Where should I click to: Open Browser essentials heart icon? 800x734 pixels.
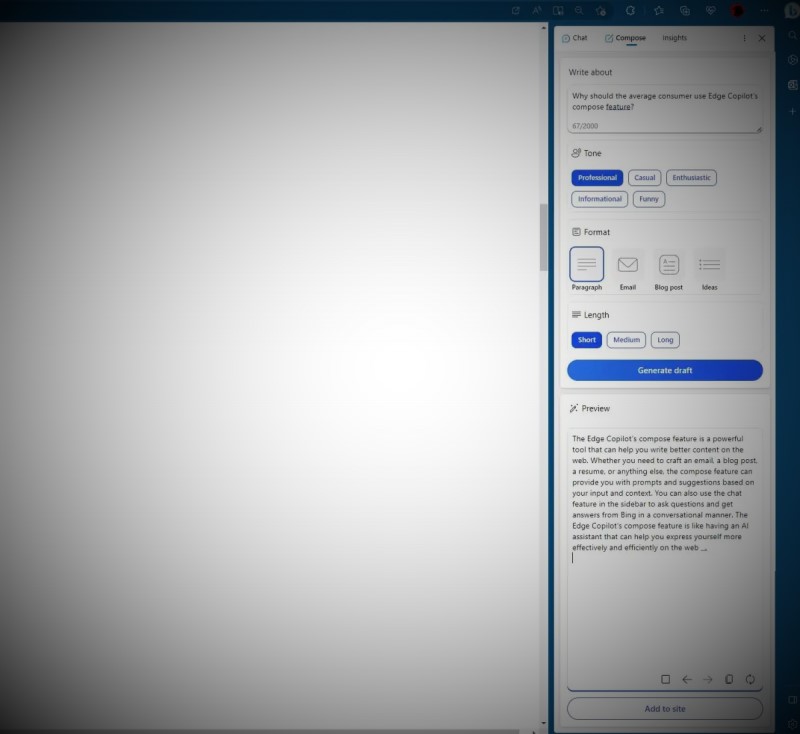pos(710,11)
